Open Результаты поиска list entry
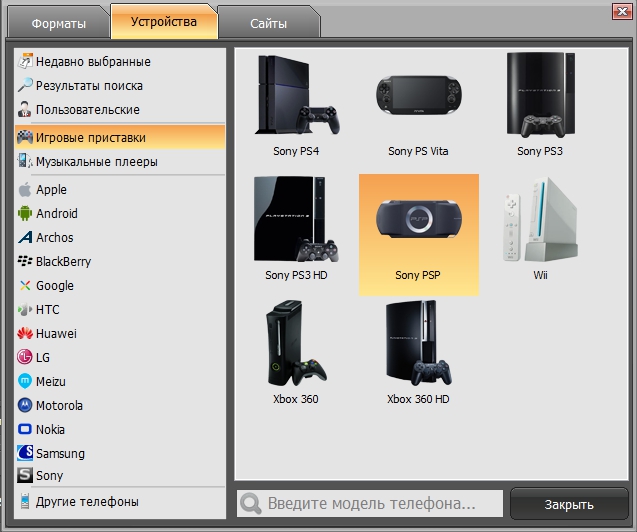This screenshot has width=637, height=532. [x=89, y=86]
